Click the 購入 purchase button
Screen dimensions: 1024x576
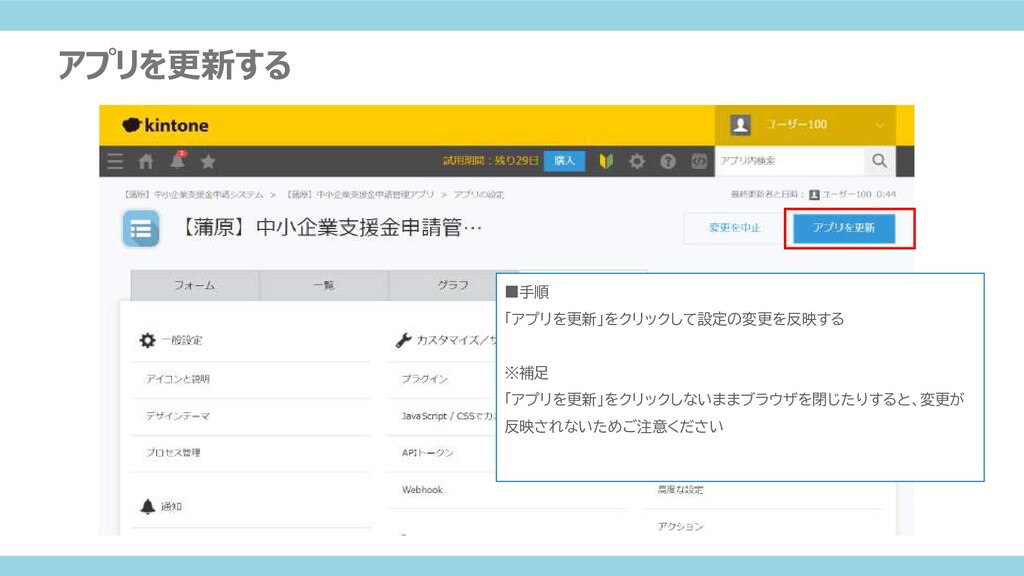[x=564, y=161]
